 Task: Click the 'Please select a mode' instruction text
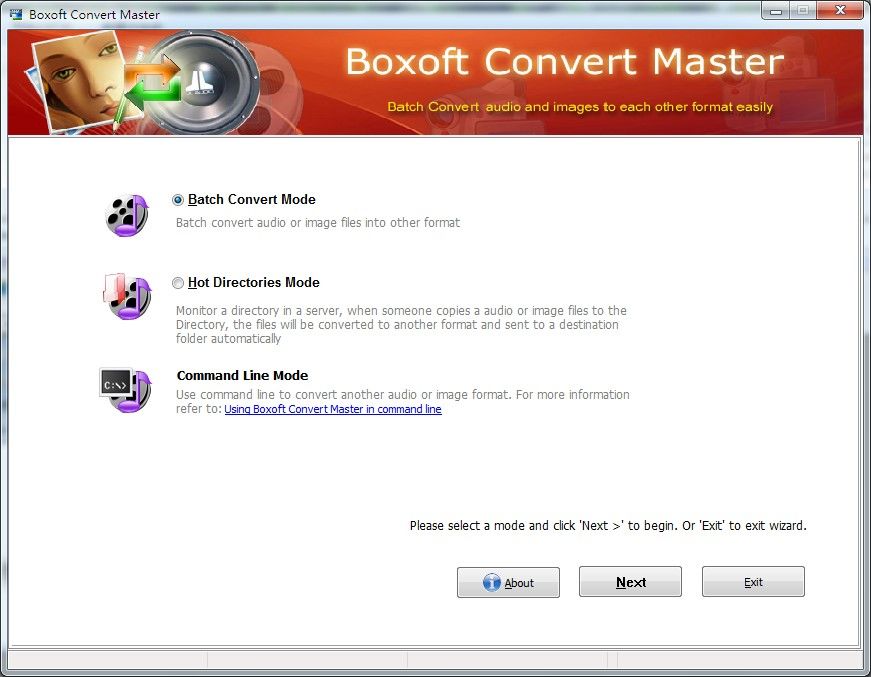coord(608,526)
